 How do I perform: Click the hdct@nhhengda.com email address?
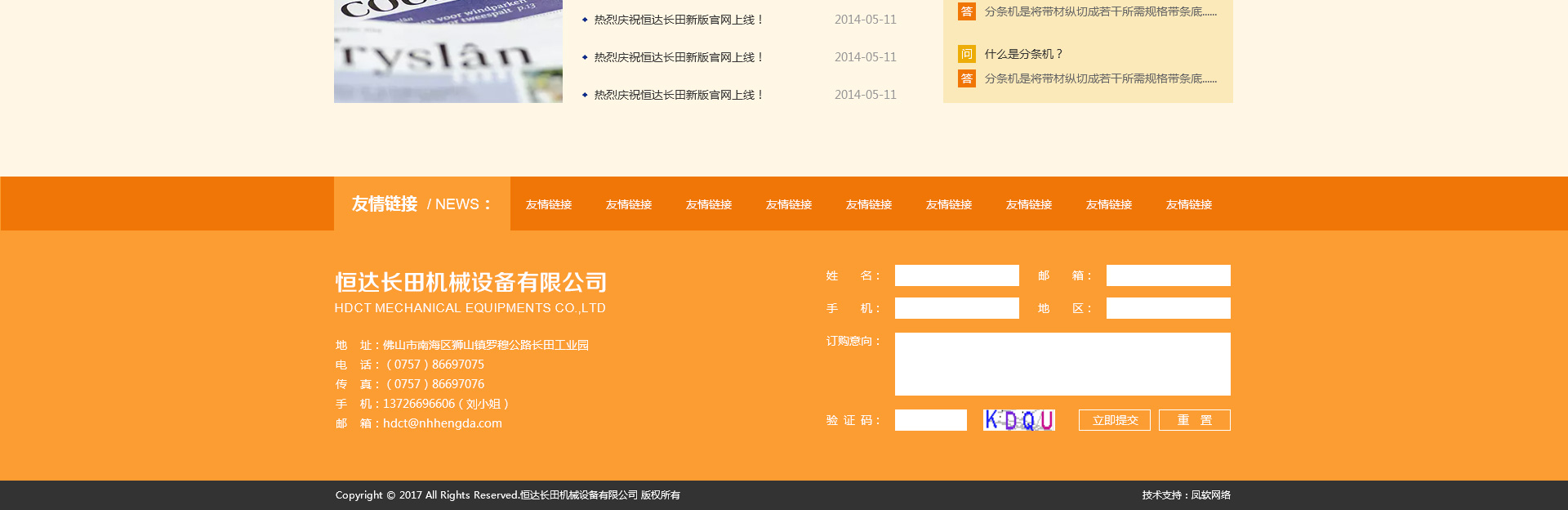[x=442, y=423]
